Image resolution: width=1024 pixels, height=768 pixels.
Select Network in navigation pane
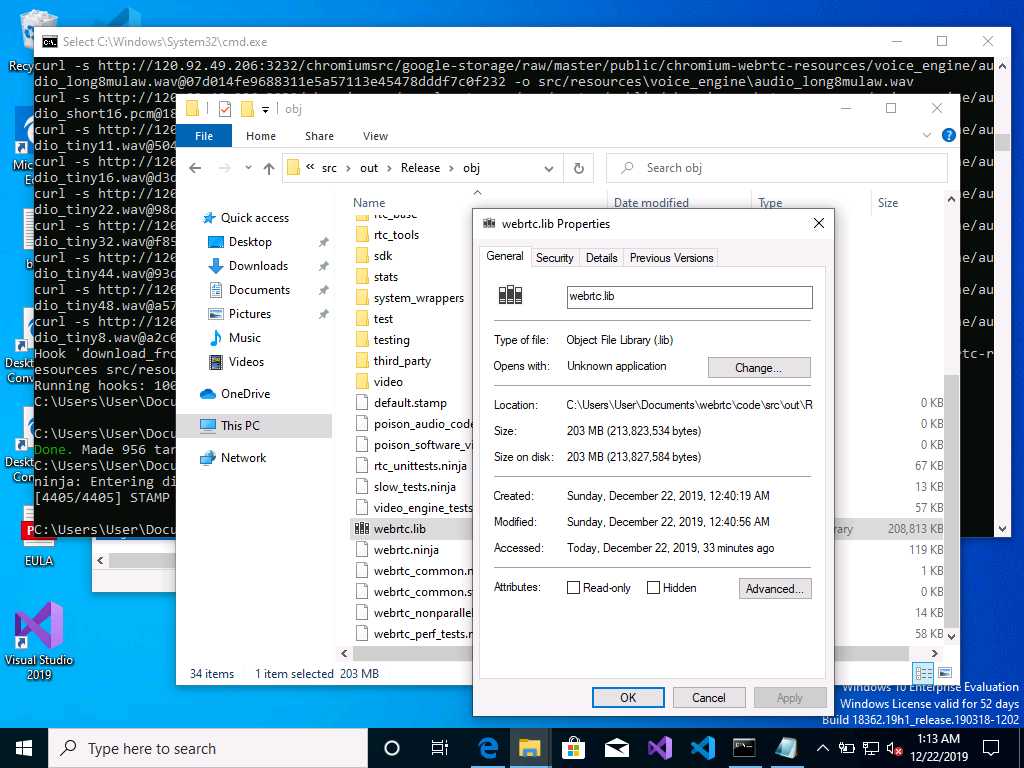[243, 458]
